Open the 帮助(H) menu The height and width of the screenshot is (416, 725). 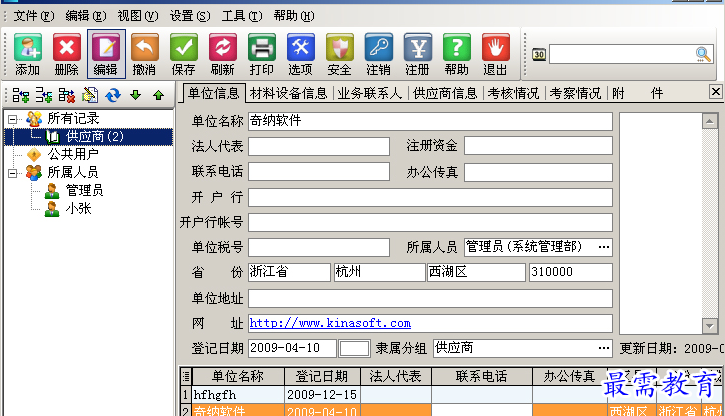294,16
